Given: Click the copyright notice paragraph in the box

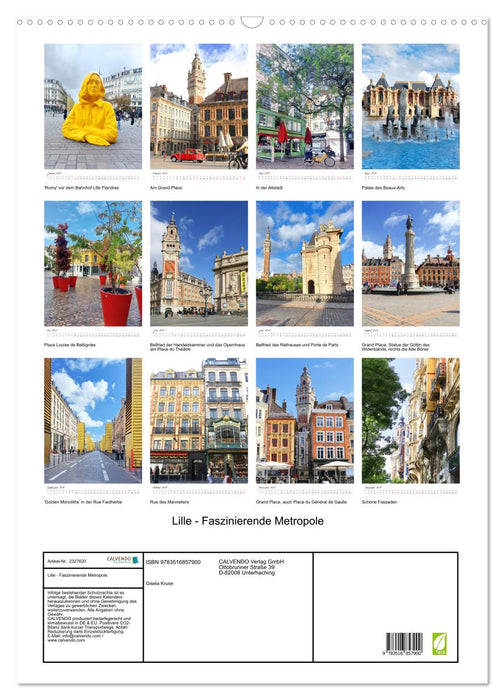Looking at the screenshot, I should 92,604.
